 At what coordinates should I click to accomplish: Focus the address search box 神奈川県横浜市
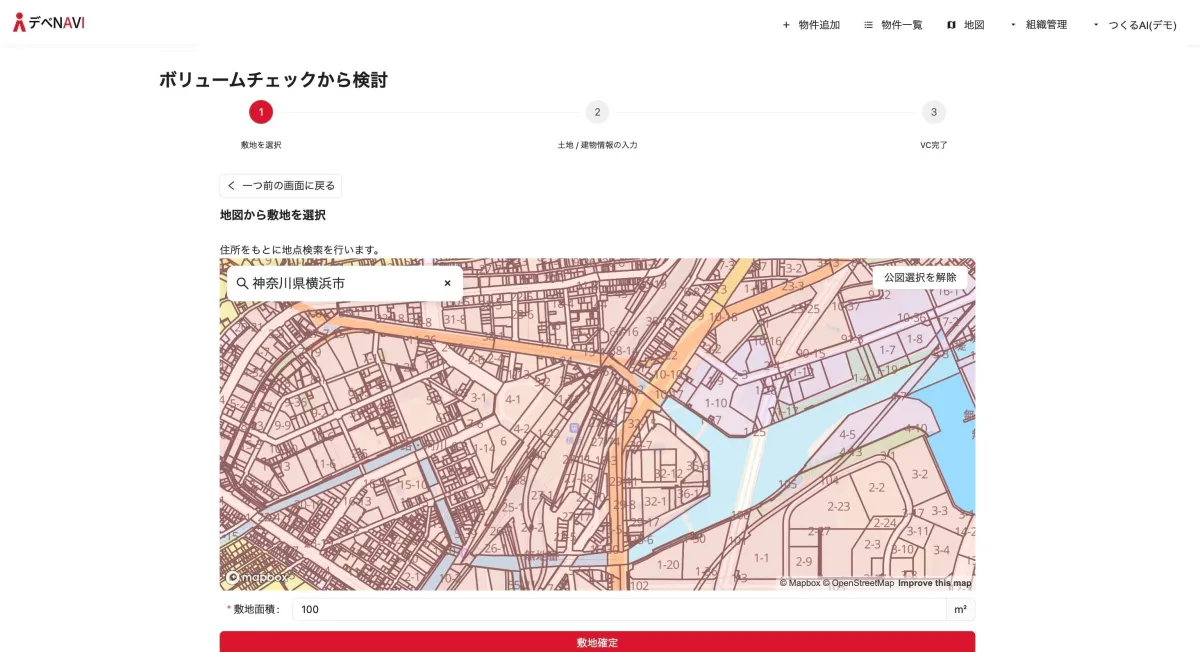[x=340, y=284]
